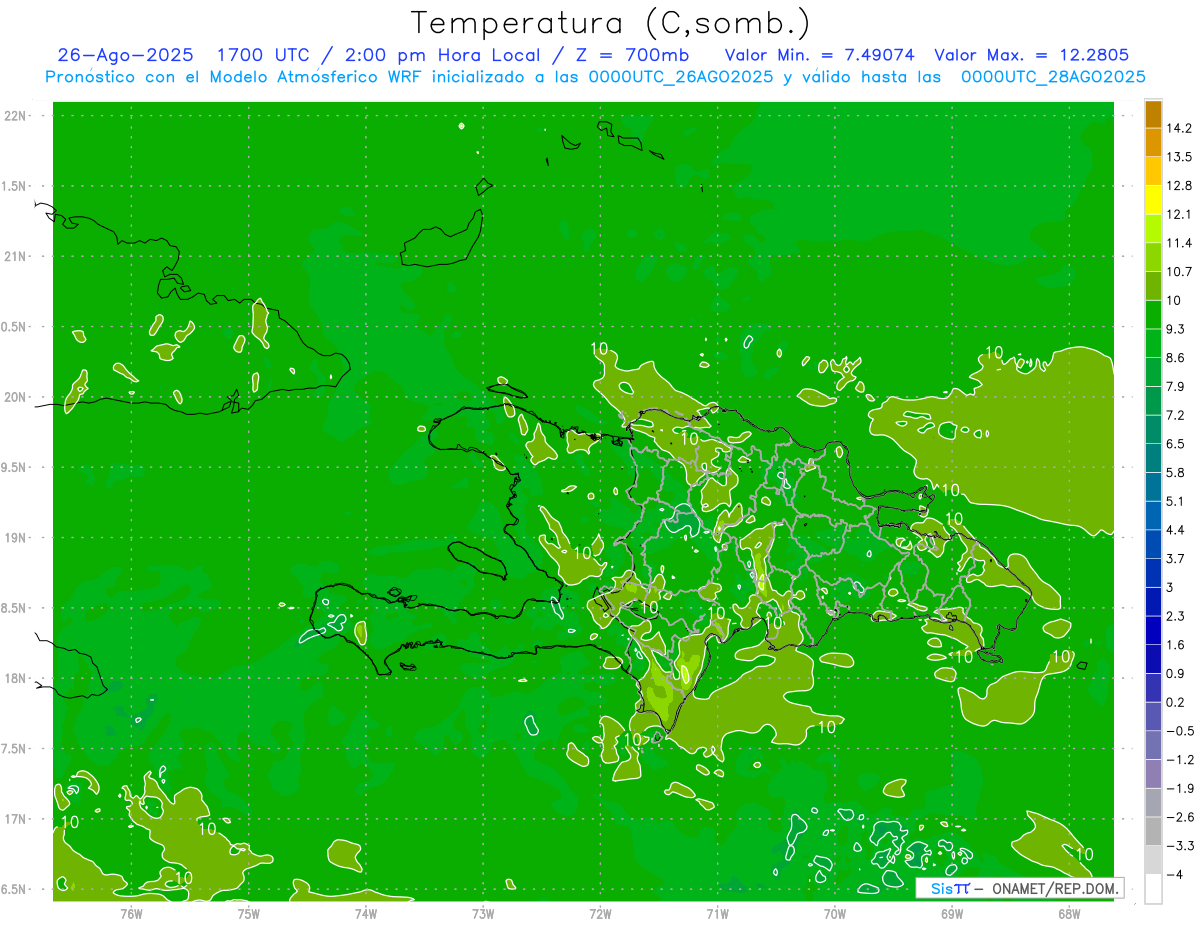This screenshot has height=927, width=1200.
Task: Click the '21N' latitude axis label
Action: point(17,257)
